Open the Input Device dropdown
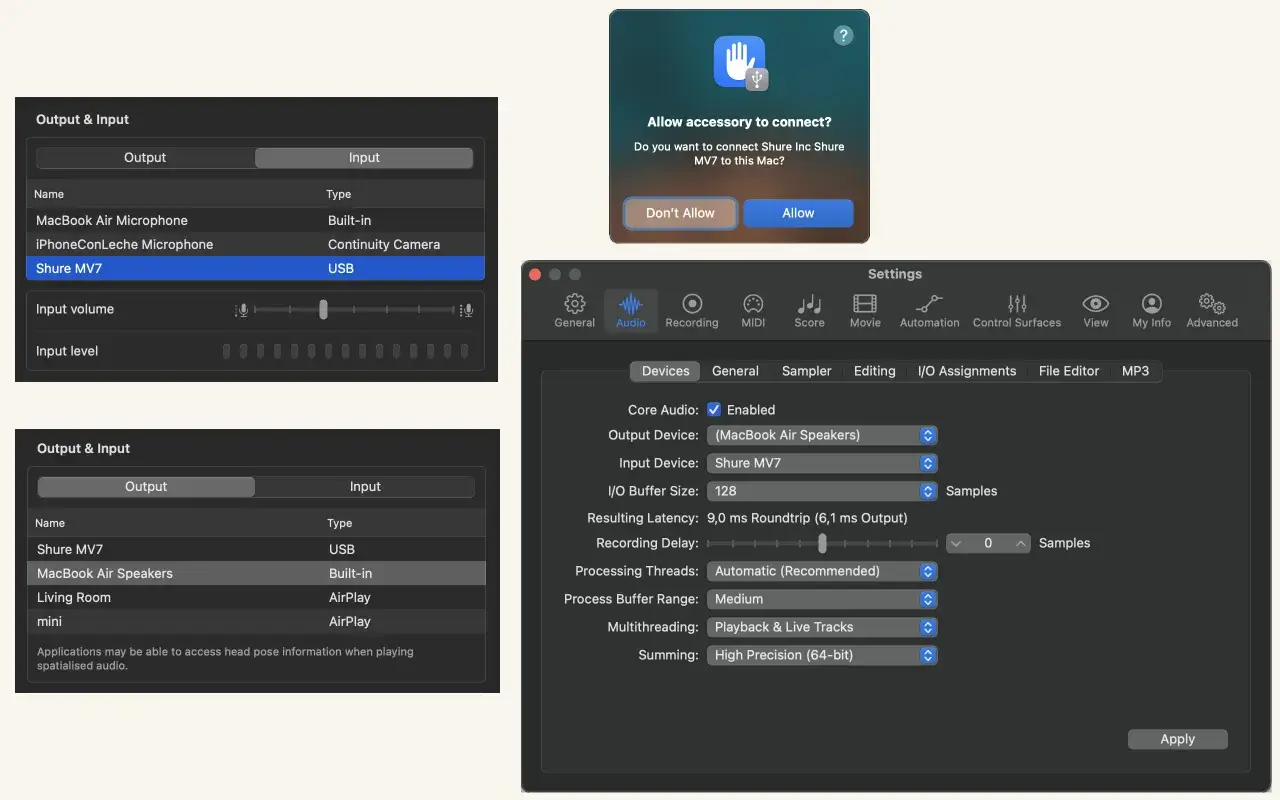 (x=822, y=463)
